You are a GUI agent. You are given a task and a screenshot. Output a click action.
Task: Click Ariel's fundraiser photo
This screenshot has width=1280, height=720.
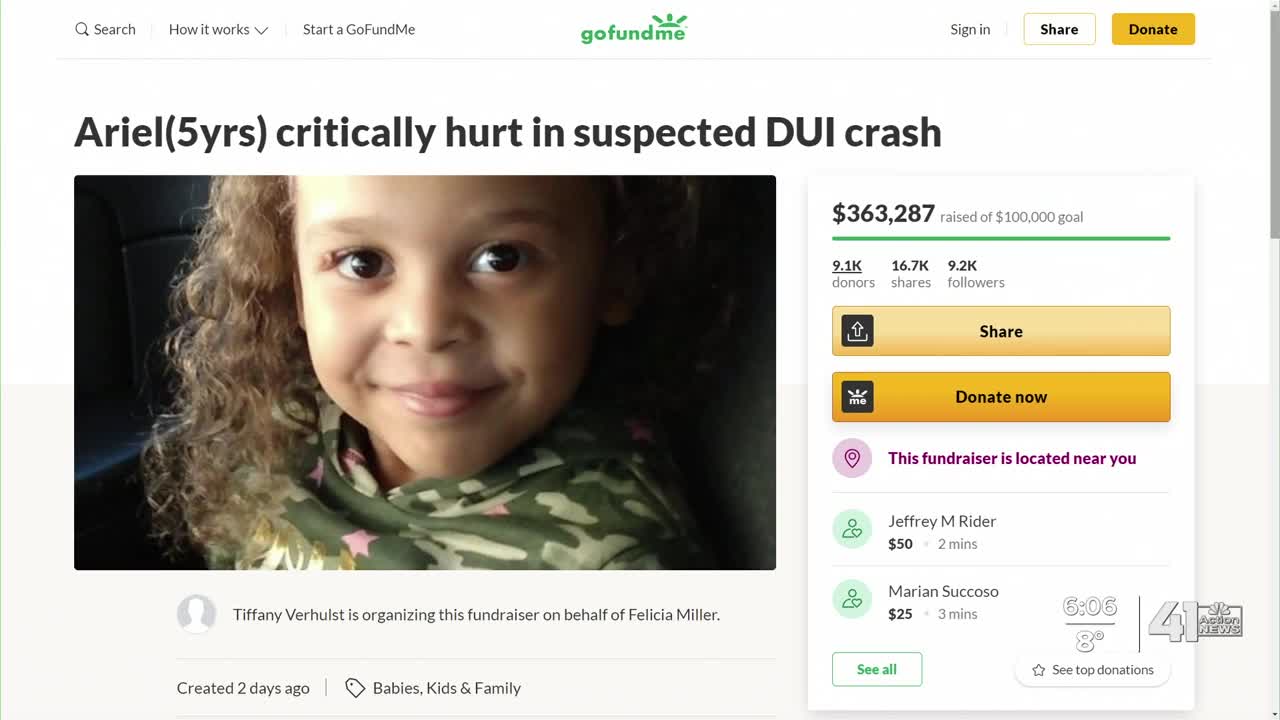425,372
